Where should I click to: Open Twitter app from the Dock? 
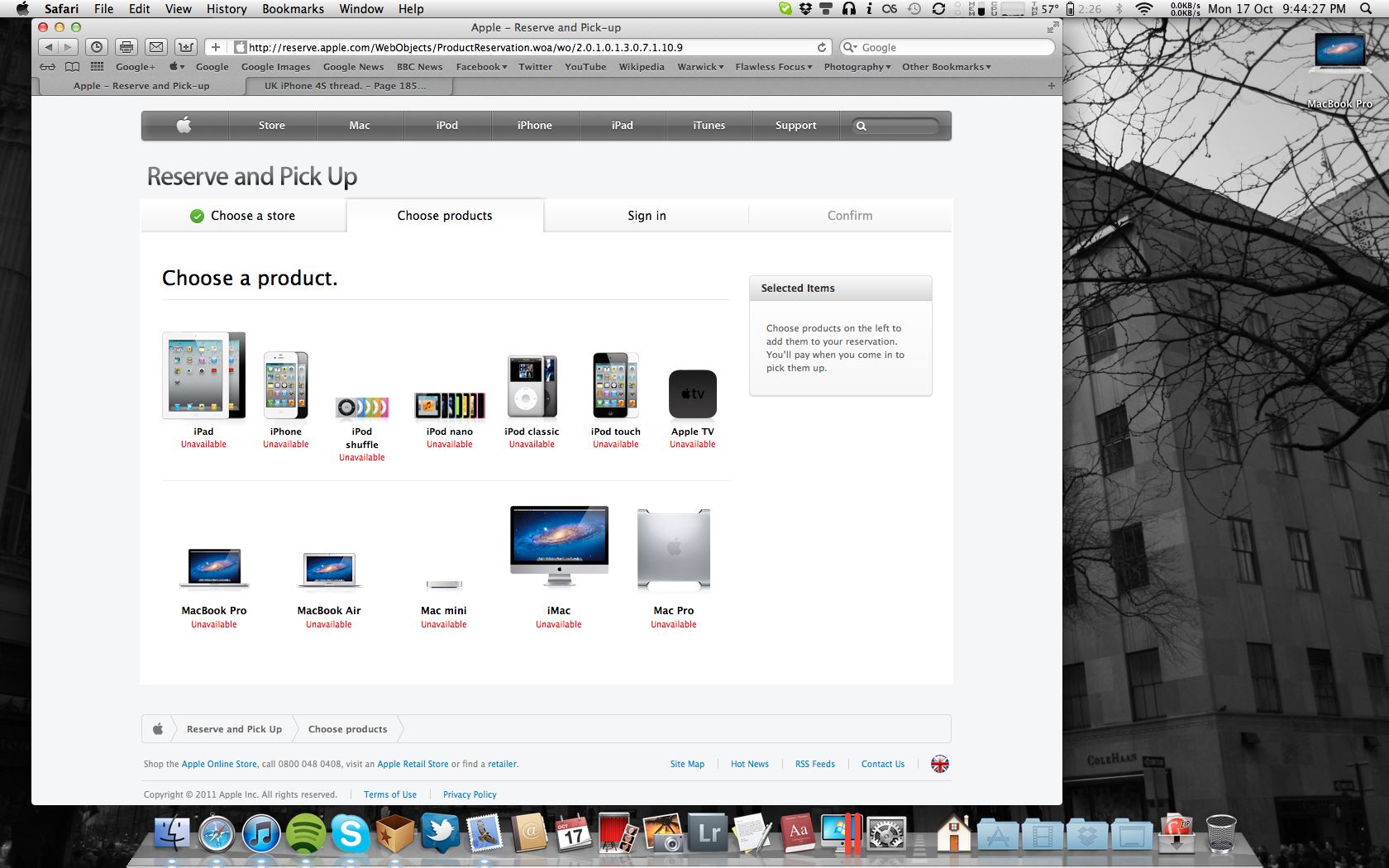(440, 833)
